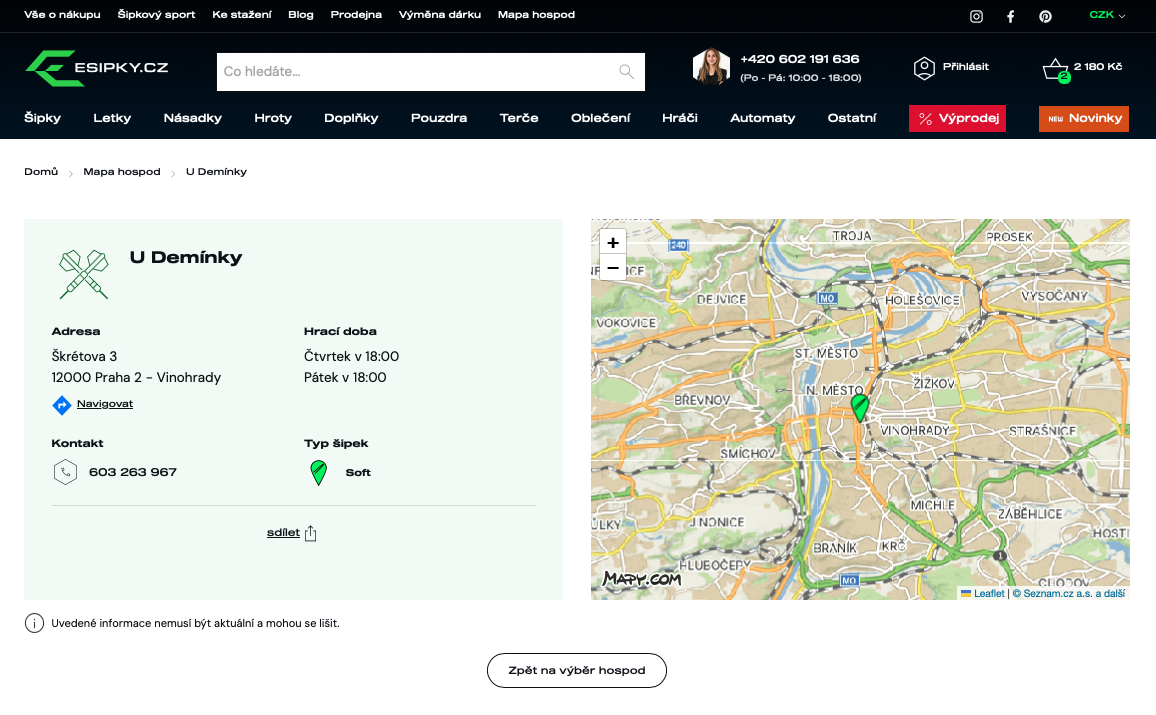The image size is (1156, 715).
Task: Click the share icon next to sdílet
Action: (x=310, y=533)
